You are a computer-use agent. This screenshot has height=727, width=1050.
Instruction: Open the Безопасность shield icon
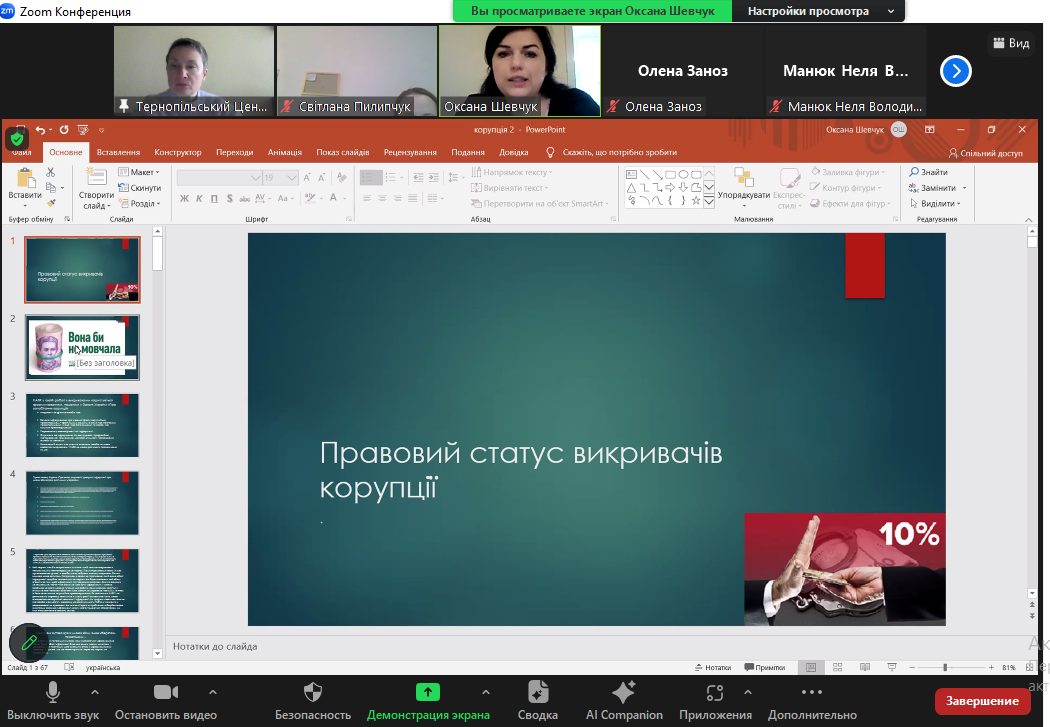pyautogui.click(x=313, y=692)
